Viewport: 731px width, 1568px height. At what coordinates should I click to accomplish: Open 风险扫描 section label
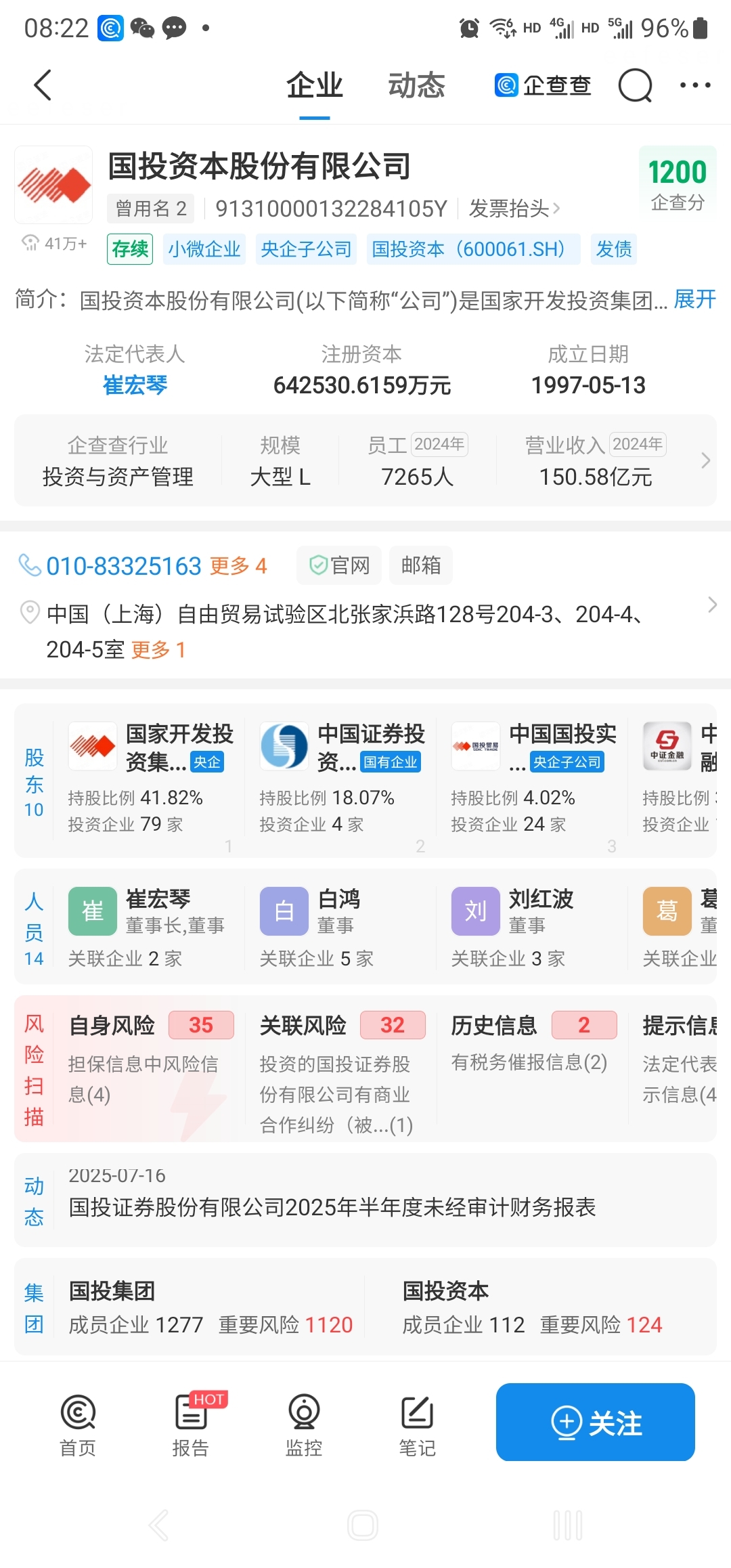pos(34,1070)
